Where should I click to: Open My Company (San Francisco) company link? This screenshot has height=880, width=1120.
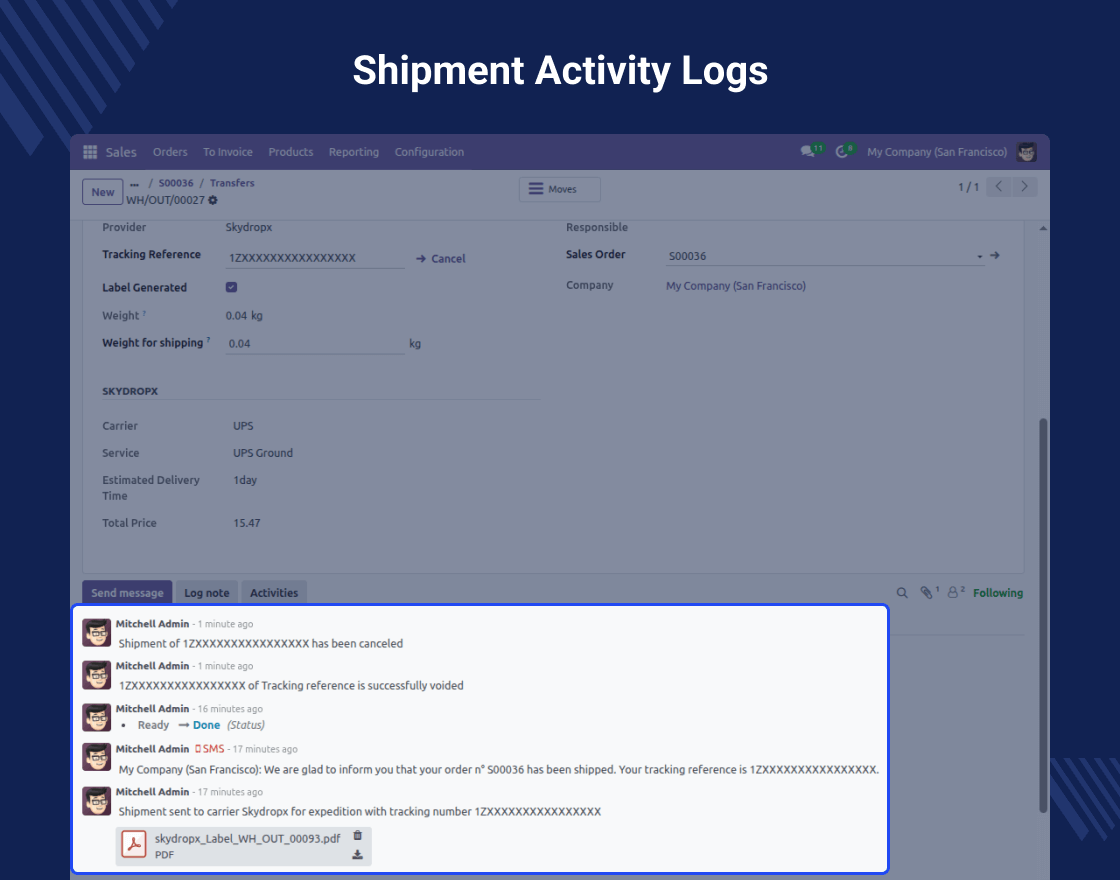(736, 286)
